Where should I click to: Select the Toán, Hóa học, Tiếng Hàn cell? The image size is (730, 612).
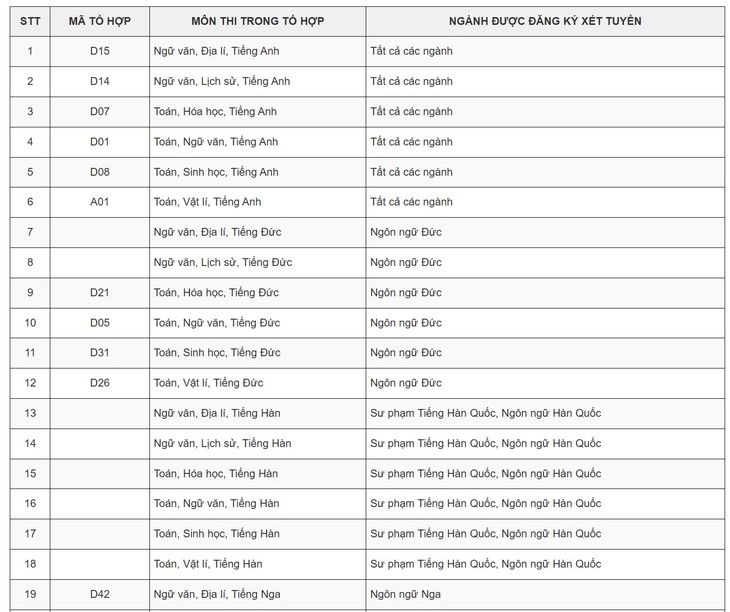(216, 473)
